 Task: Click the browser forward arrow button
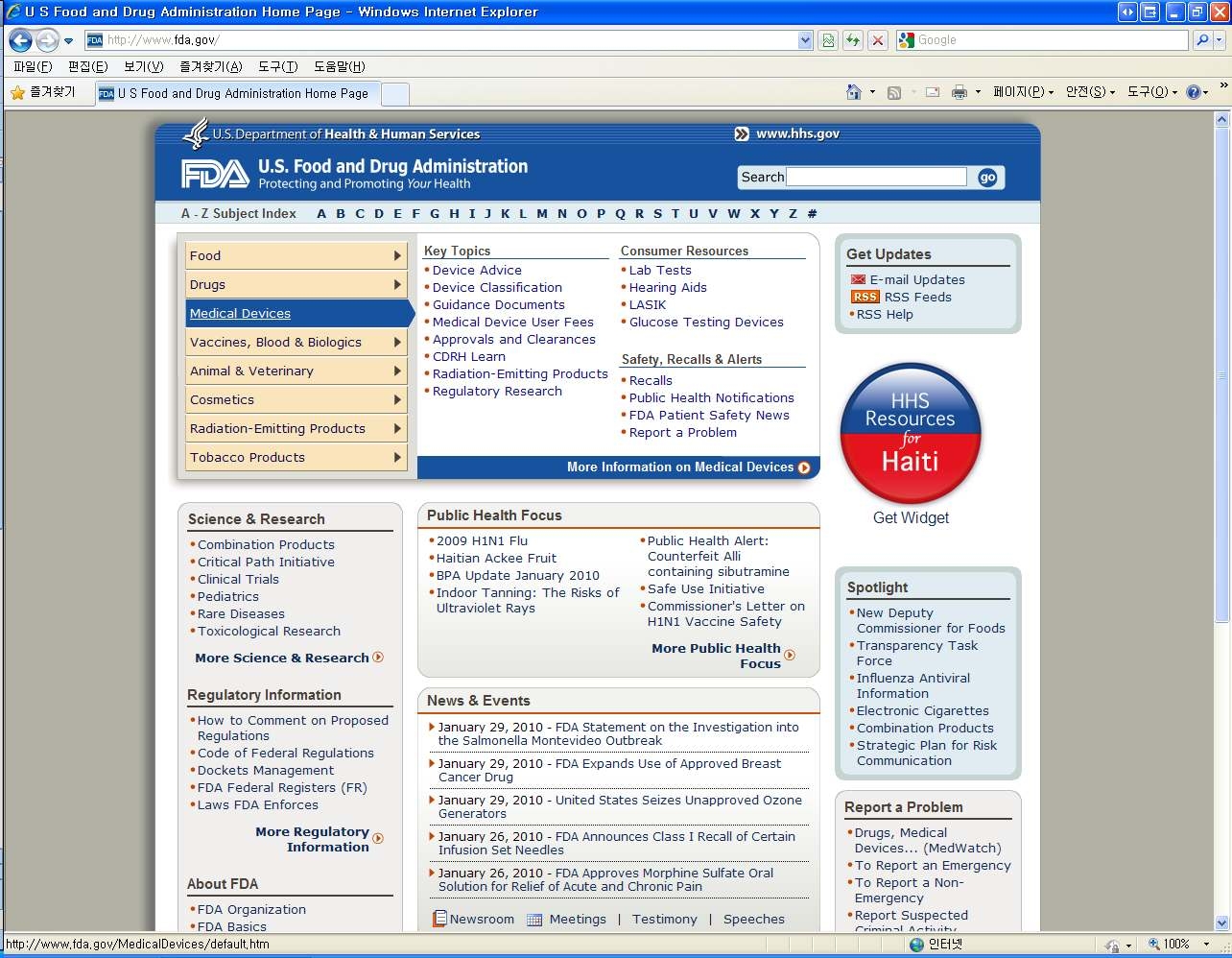coord(47,40)
